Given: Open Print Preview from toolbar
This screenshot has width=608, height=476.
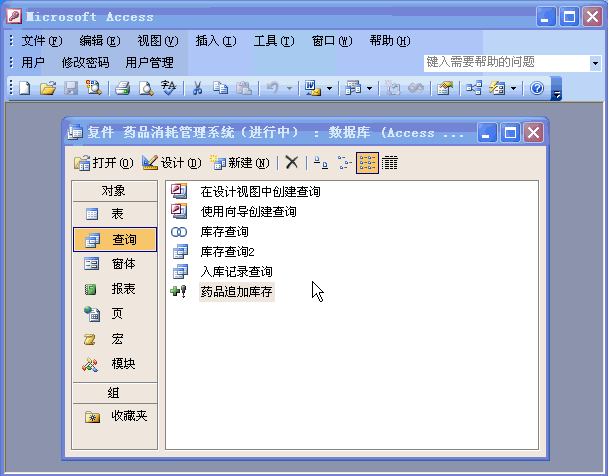Looking at the screenshot, I should click(146, 88).
